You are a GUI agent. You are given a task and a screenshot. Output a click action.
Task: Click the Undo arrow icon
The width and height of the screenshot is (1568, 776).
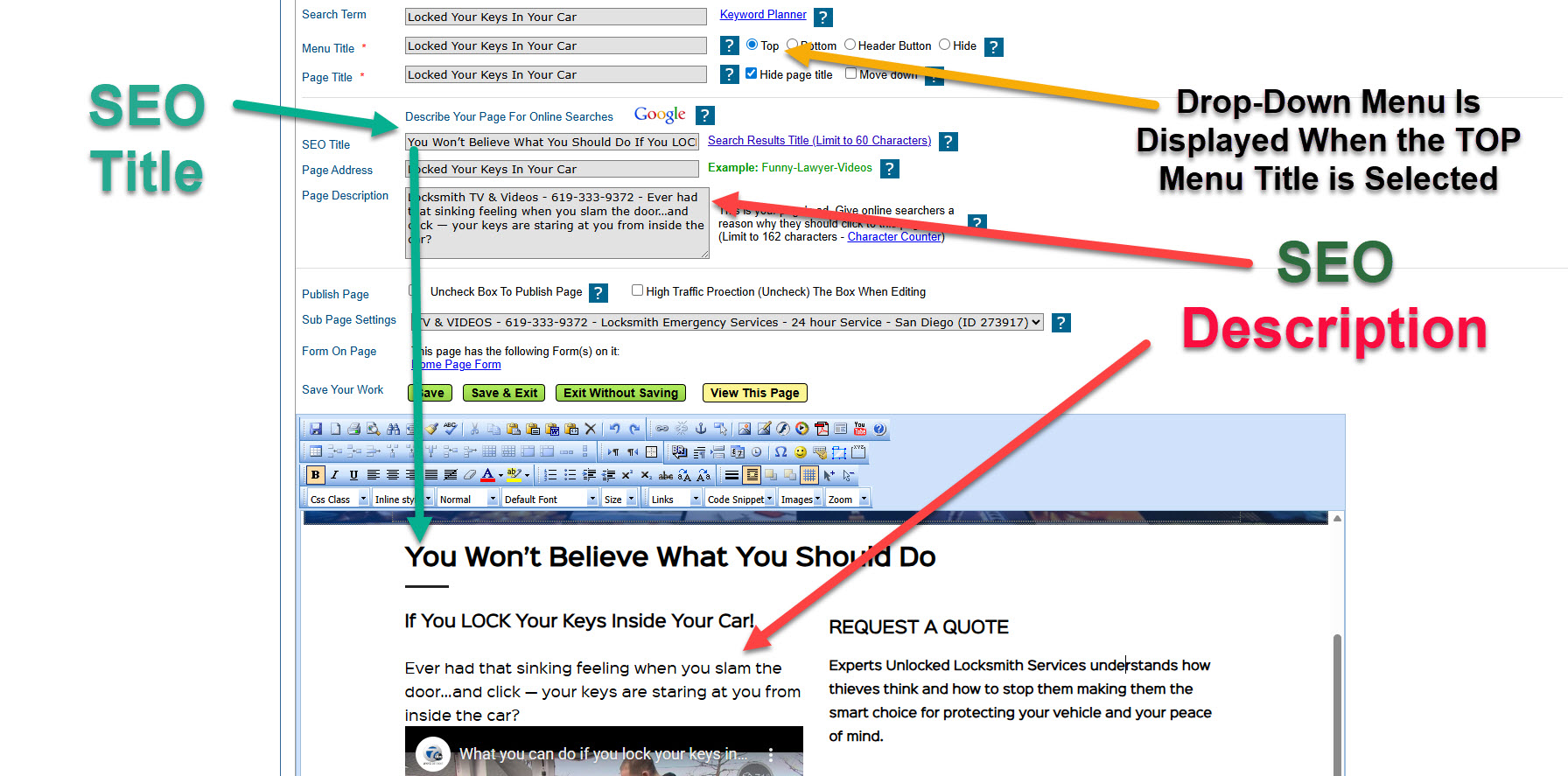615,429
